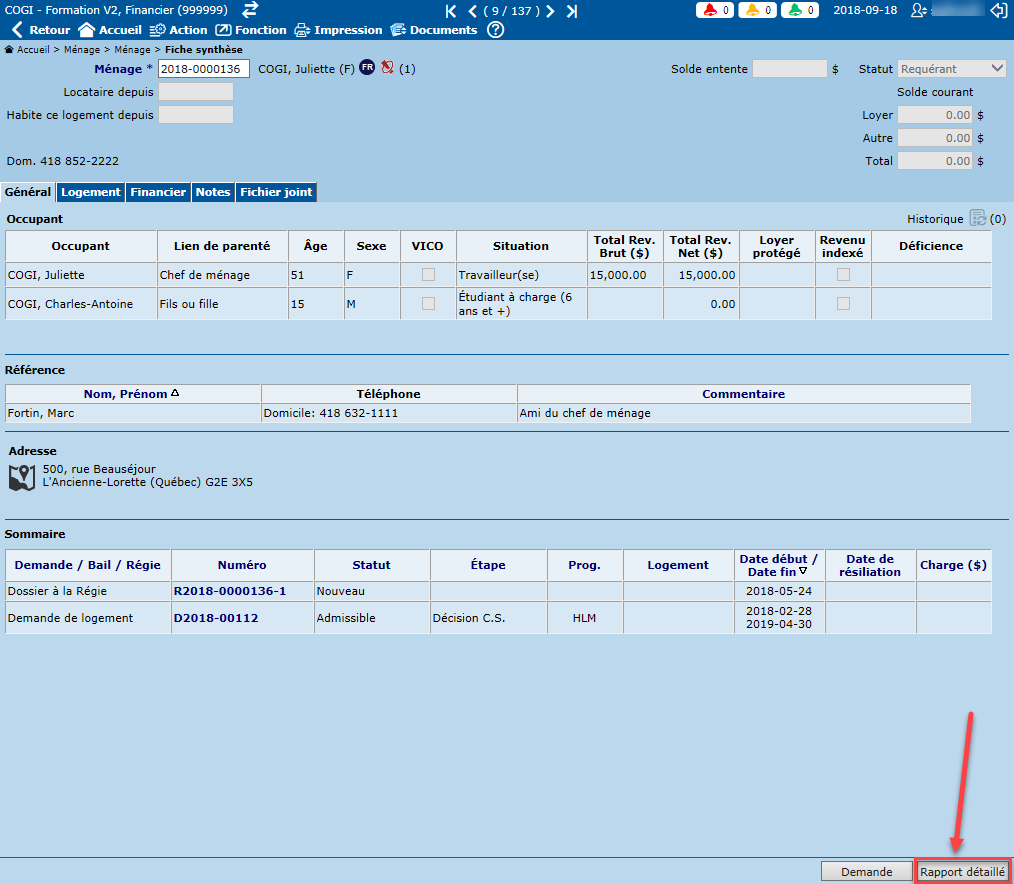The image size is (1014, 884).
Task: Go to the first record
Action: point(451,11)
